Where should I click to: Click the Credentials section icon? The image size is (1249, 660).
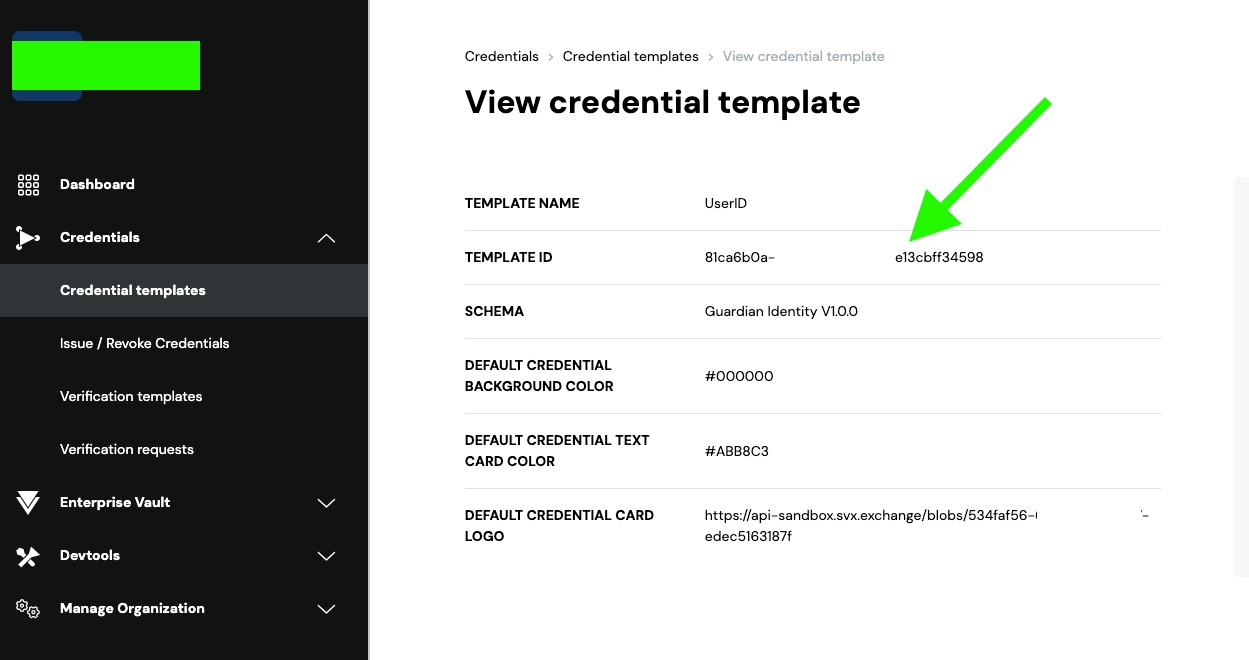[28, 238]
